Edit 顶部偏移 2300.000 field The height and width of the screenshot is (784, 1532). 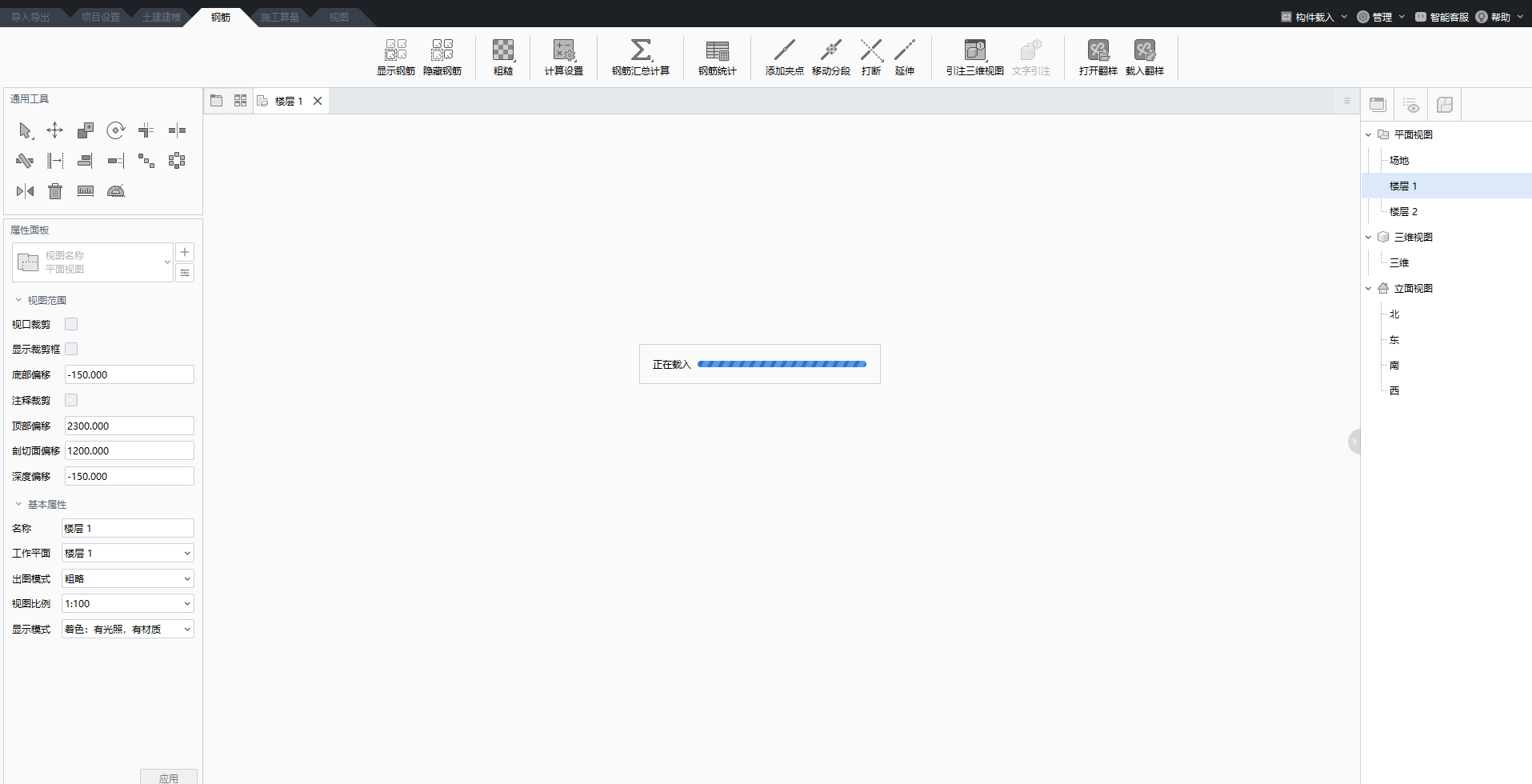pos(130,426)
